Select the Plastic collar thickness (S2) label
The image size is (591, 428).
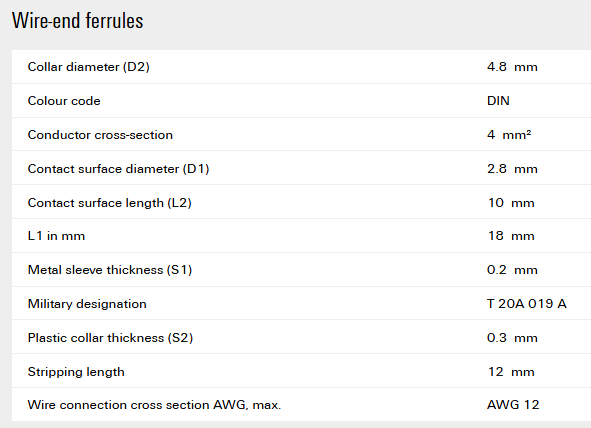pyautogui.click(x=110, y=338)
